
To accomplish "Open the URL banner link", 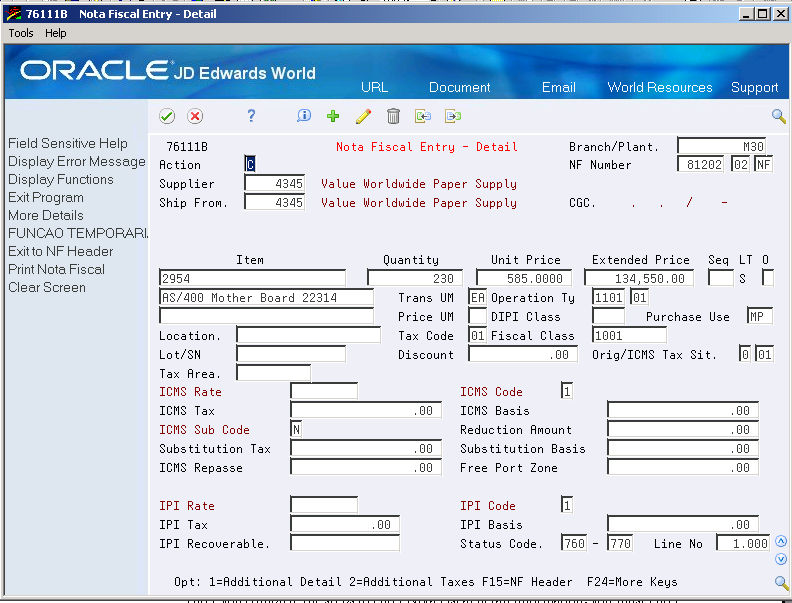I will 374,87.
